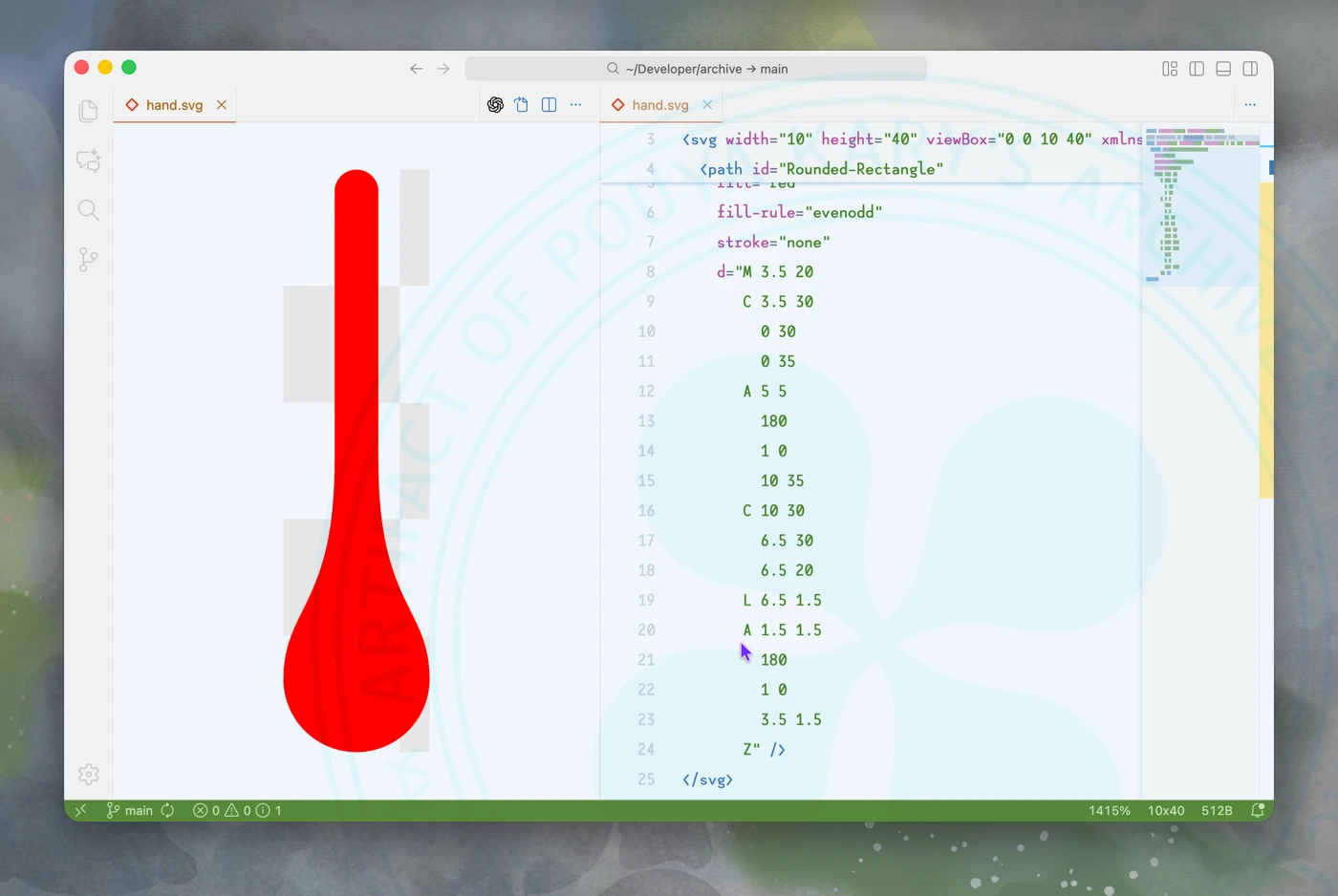Toggle the bottom panel visibility
Viewport: 1338px width, 896px height.
coord(1223,69)
